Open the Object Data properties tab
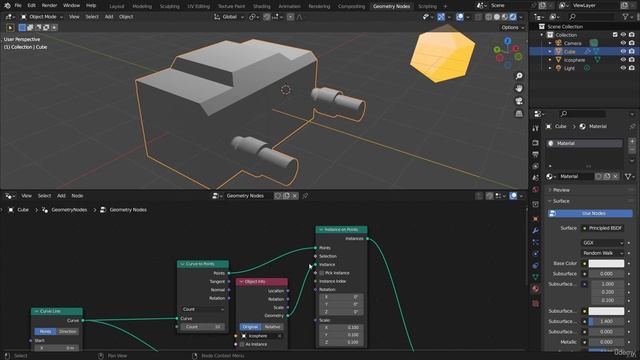This screenshot has height=360, width=640. (x=536, y=277)
